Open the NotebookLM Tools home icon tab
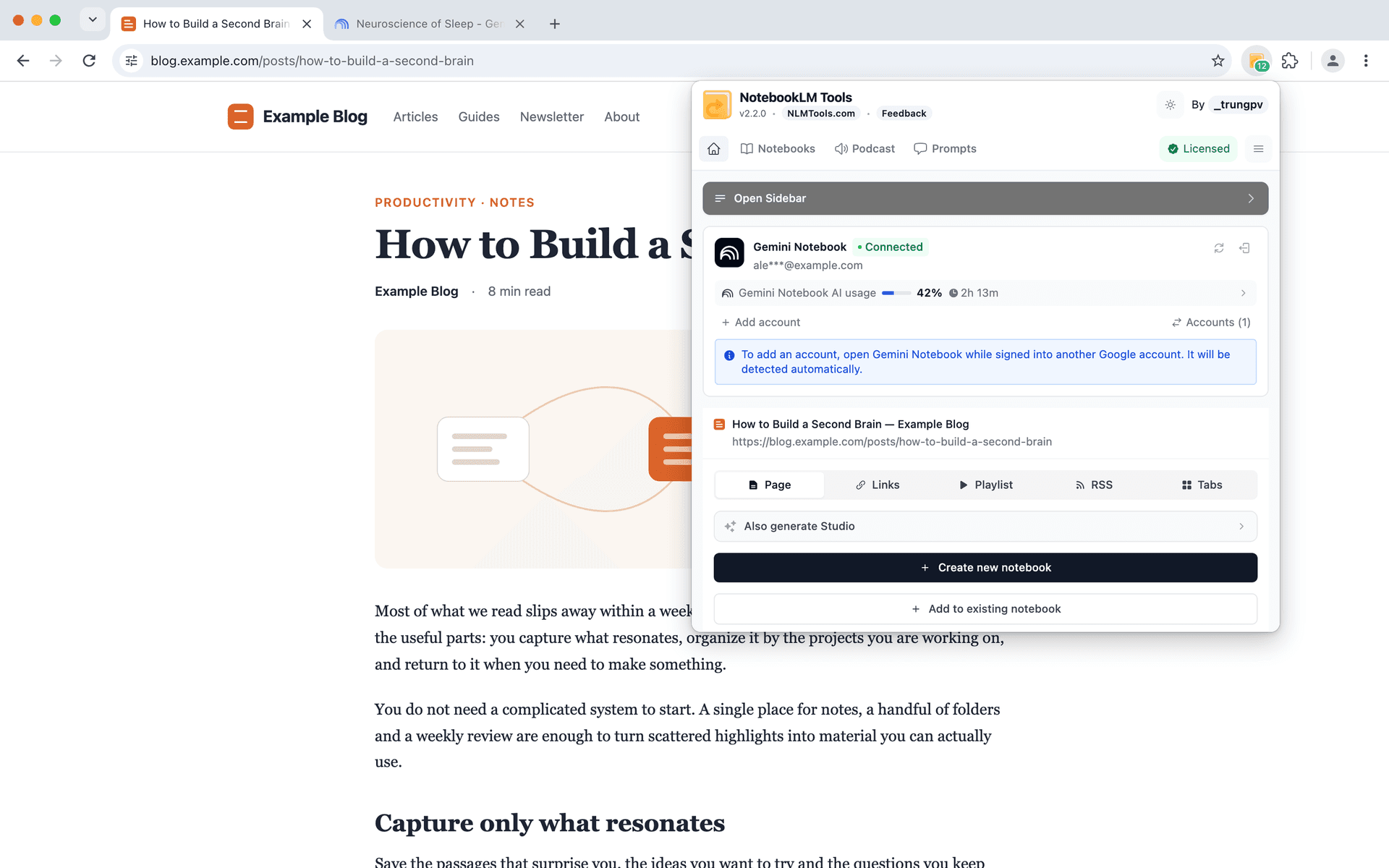The height and width of the screenshot is (868, 1389). point(713,148)
